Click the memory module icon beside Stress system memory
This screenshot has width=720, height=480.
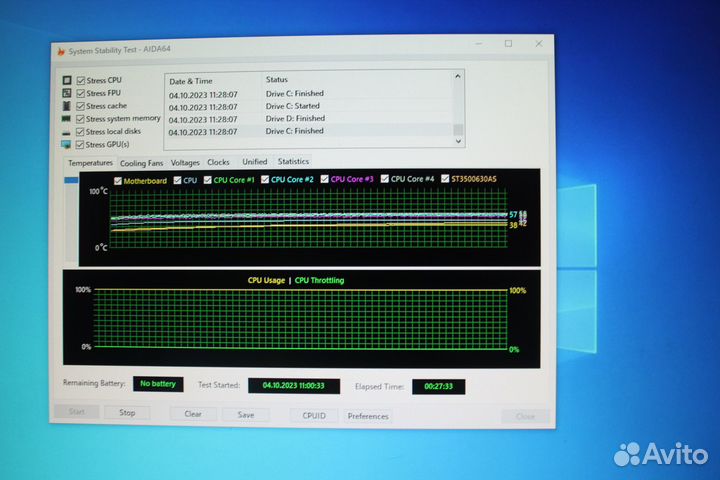pyautogui.click(x=66, y=119)
